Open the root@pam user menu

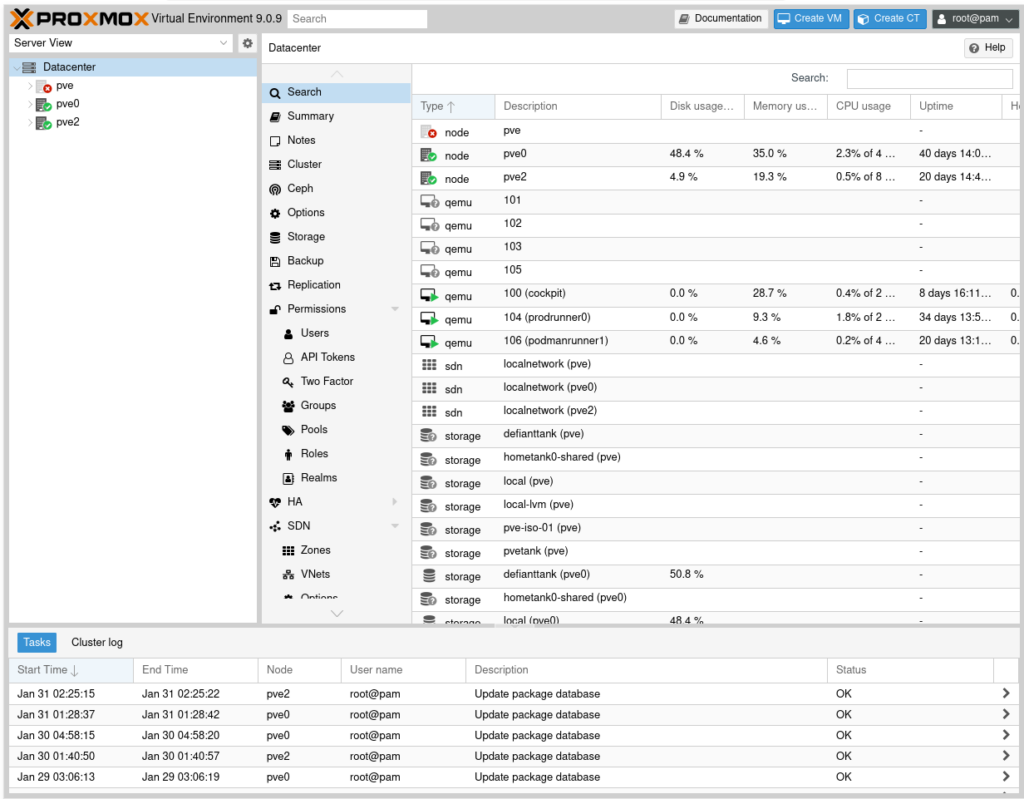pos(974,18)
